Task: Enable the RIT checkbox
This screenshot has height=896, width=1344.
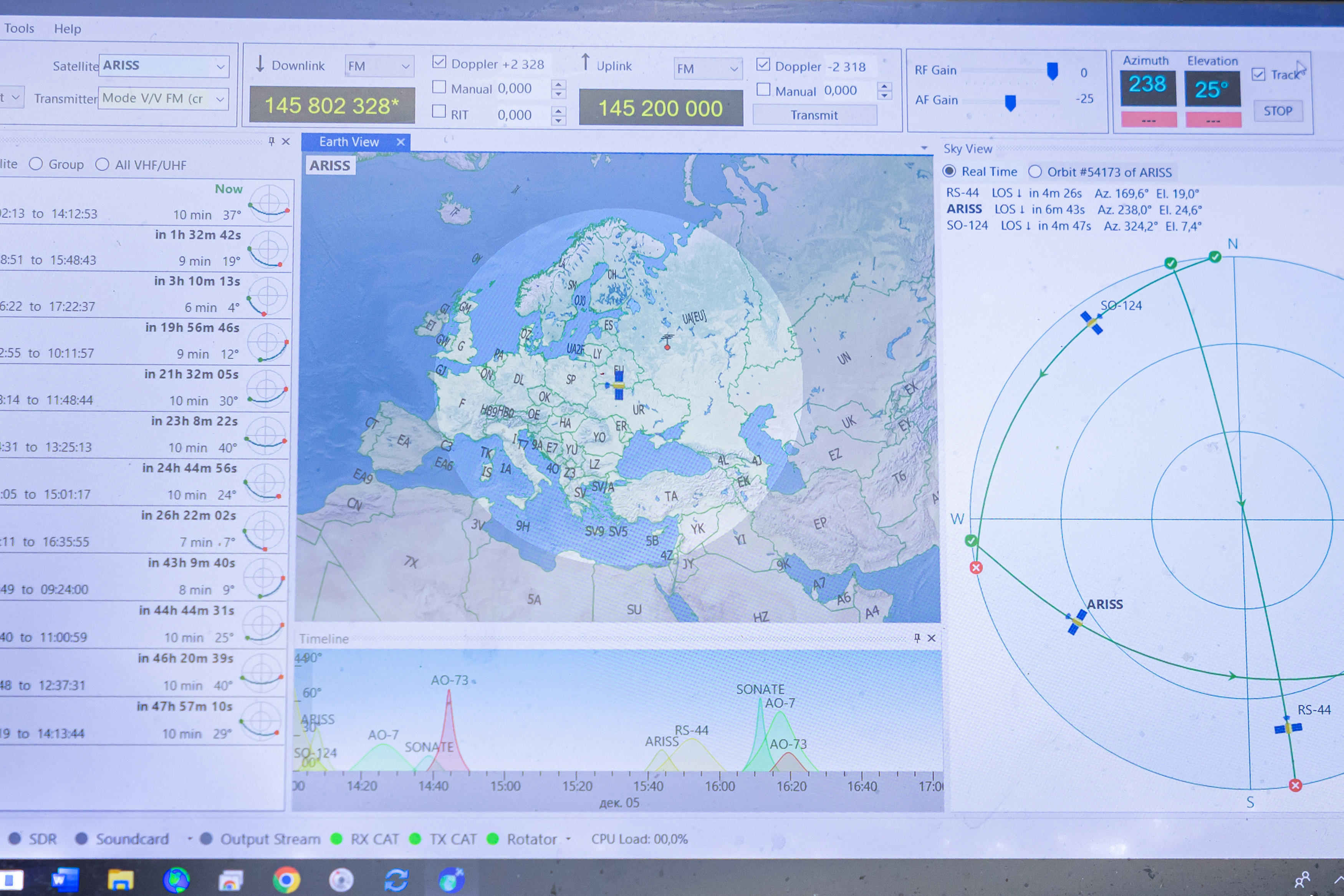Action: pos(439,111)
